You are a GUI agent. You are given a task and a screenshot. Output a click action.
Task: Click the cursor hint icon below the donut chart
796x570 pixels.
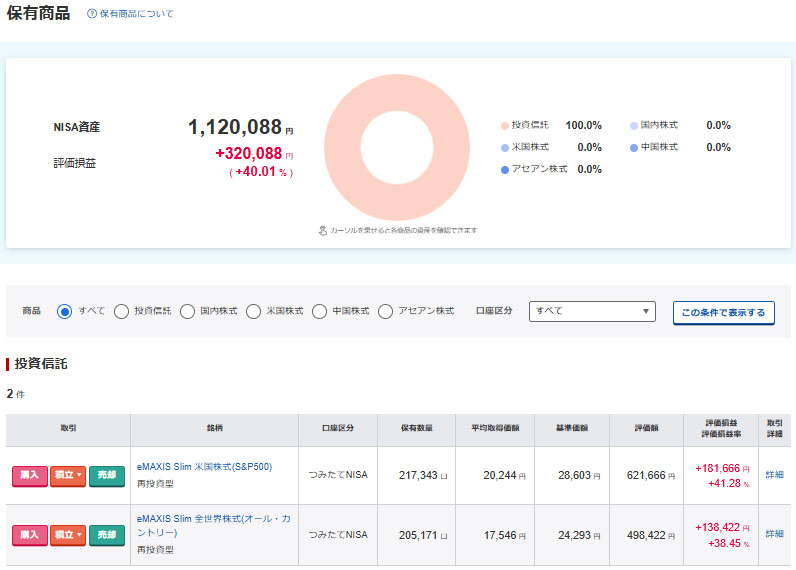(x=323, y=230)
